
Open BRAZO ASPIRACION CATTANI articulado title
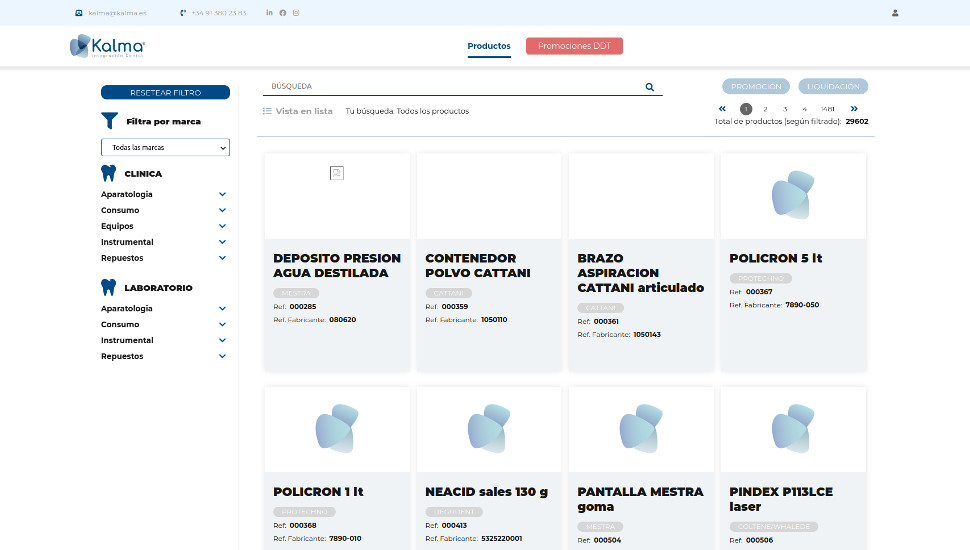[x=641, y=273]
